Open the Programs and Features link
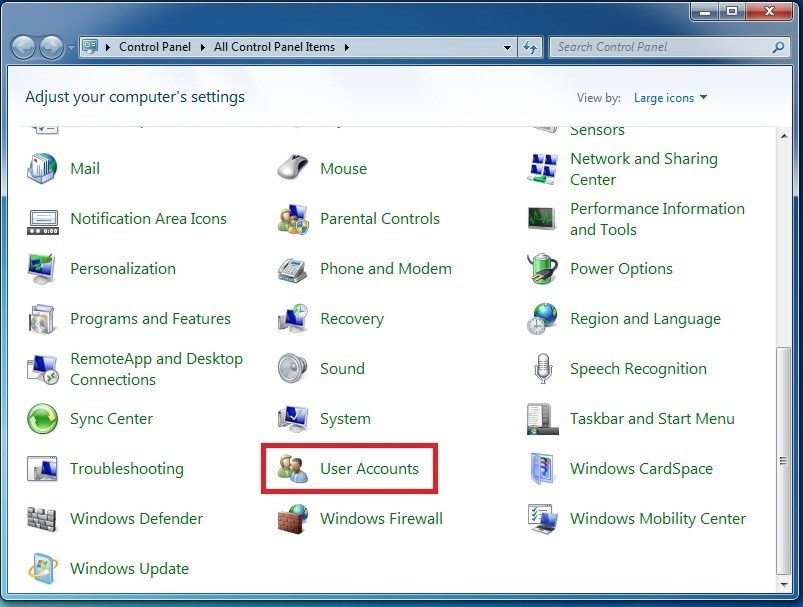This screenshot has width=803, height=607. [151, 319]
